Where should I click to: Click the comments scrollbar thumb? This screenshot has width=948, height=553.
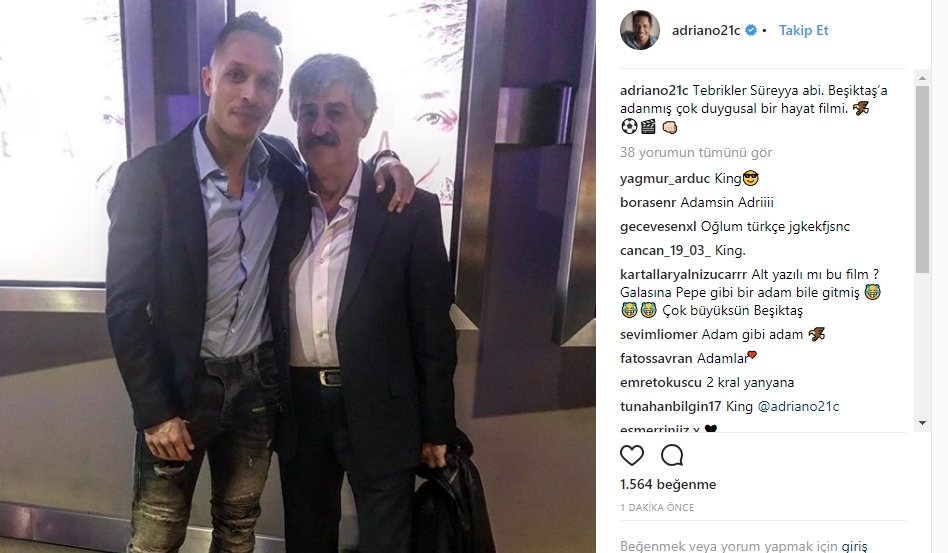(x=923, y=179)
